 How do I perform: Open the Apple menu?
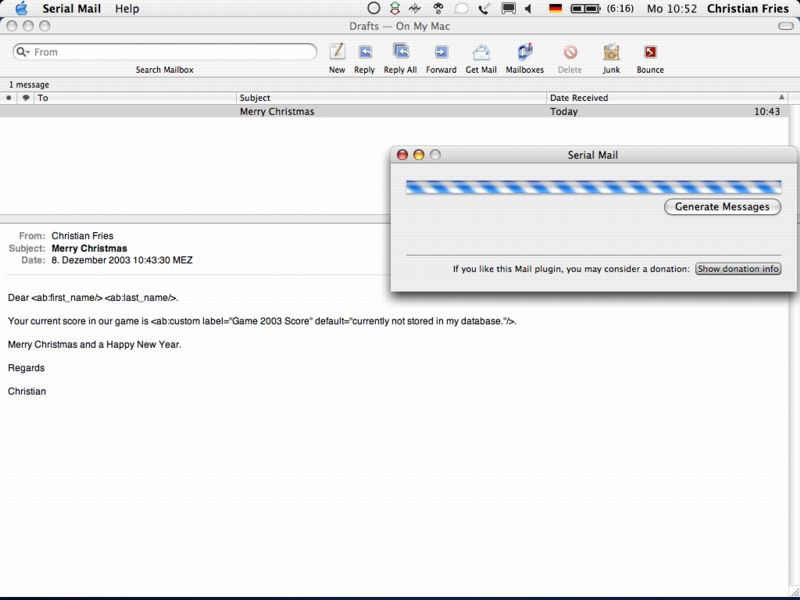(21, 8)
